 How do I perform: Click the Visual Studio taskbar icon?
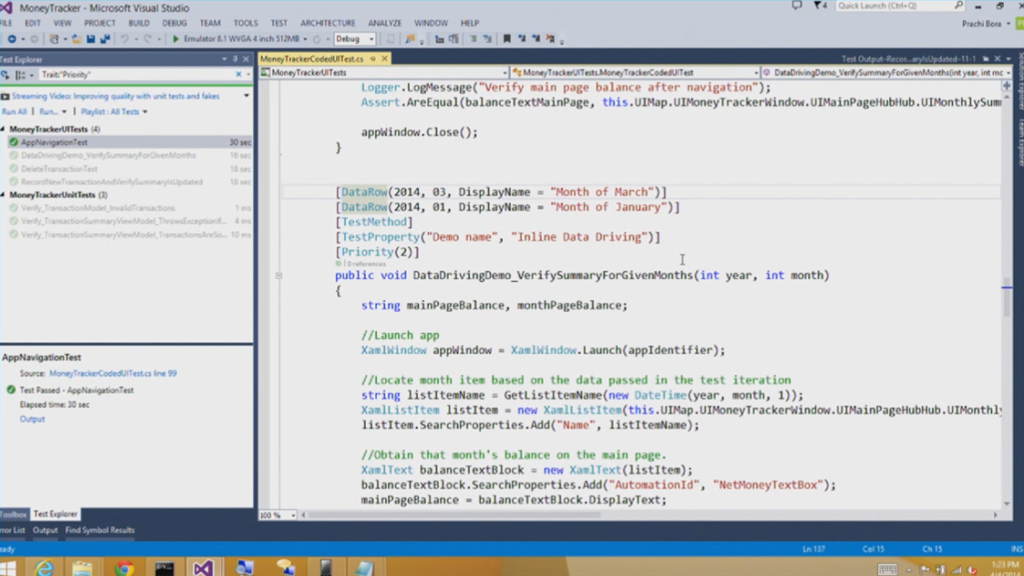203,568
